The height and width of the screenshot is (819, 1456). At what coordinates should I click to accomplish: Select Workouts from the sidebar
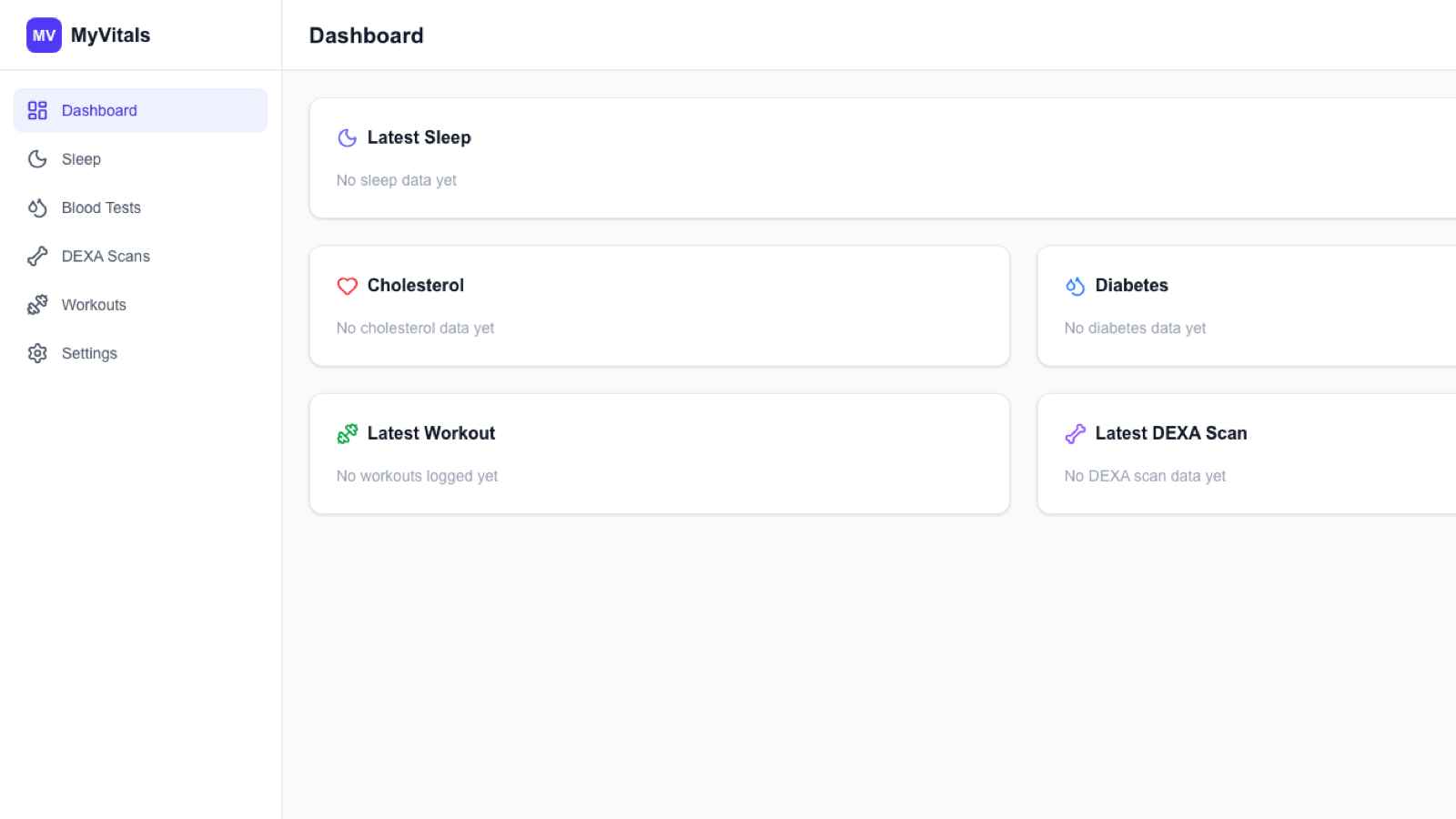pyautogui.click(x=94, y=304)
